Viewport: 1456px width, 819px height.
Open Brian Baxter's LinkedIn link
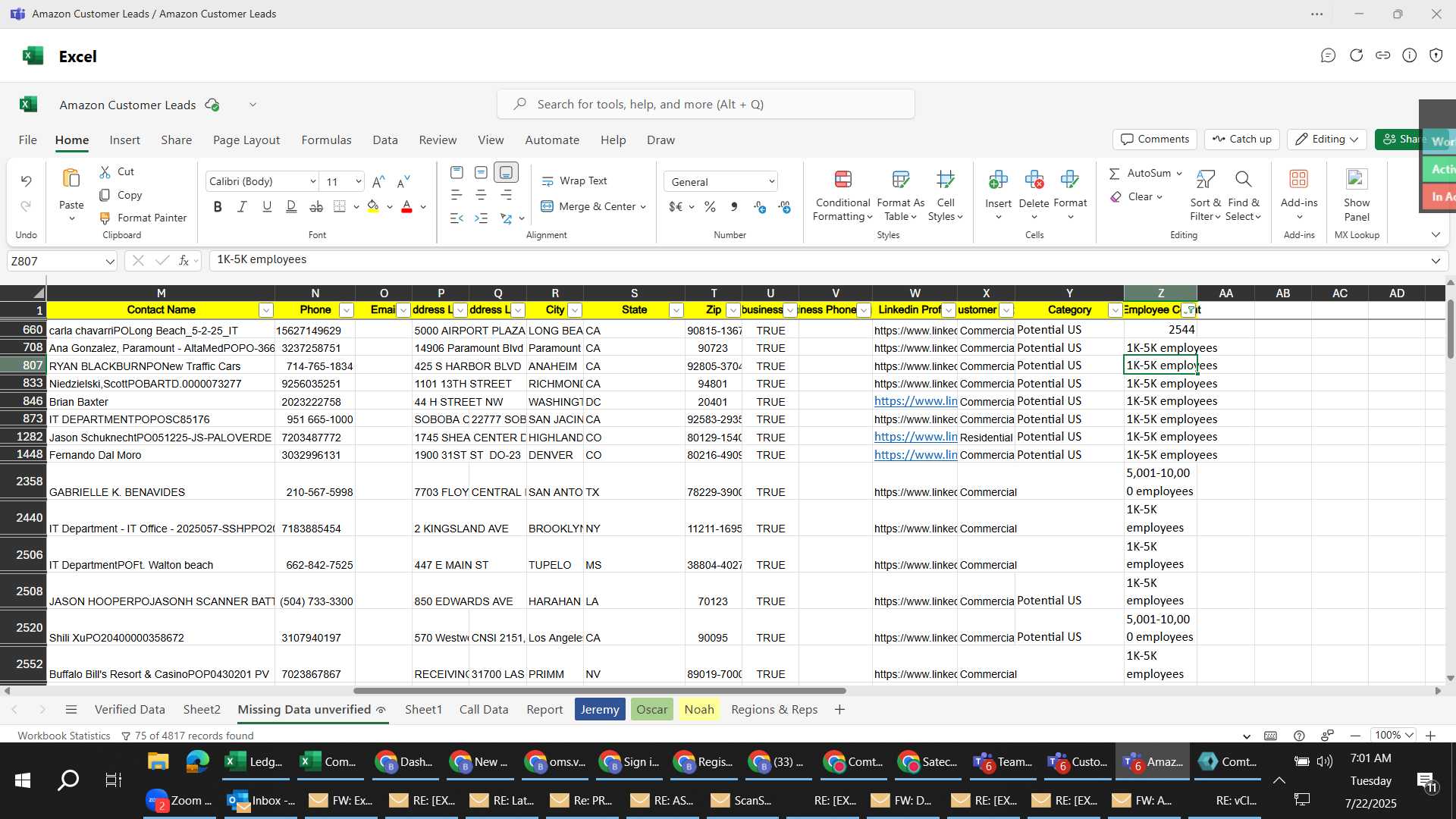915,401
